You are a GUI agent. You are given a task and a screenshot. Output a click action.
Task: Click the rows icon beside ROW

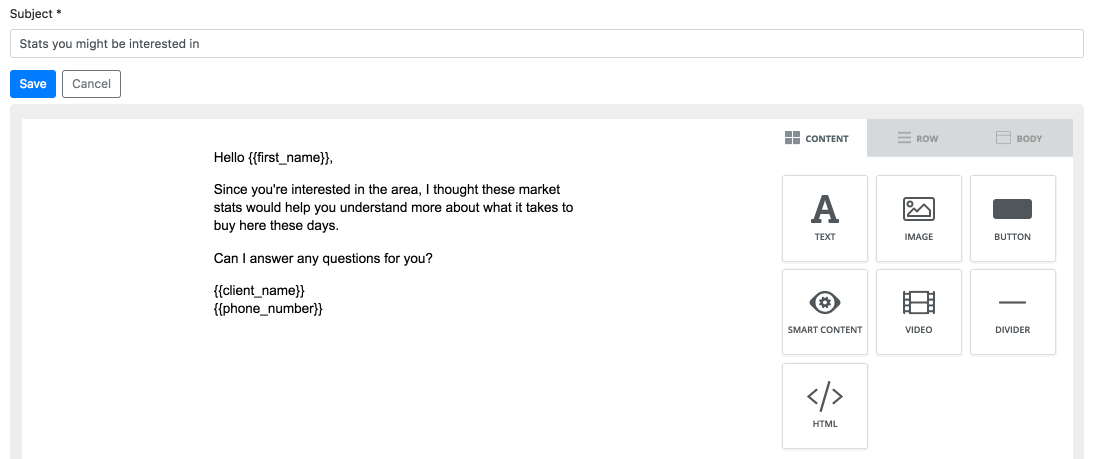904,138
